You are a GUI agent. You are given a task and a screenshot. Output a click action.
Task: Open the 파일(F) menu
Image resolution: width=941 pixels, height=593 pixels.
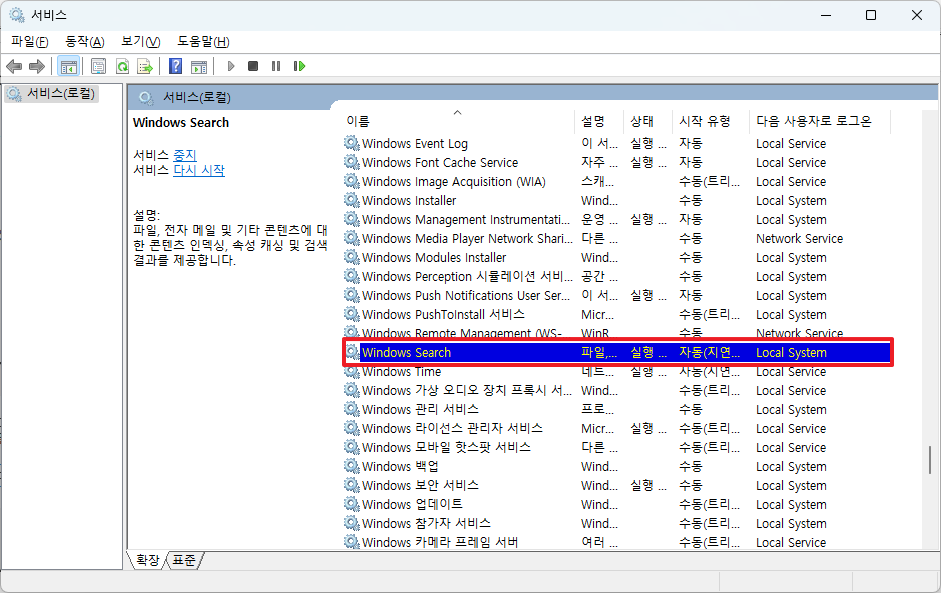point(29,41)
